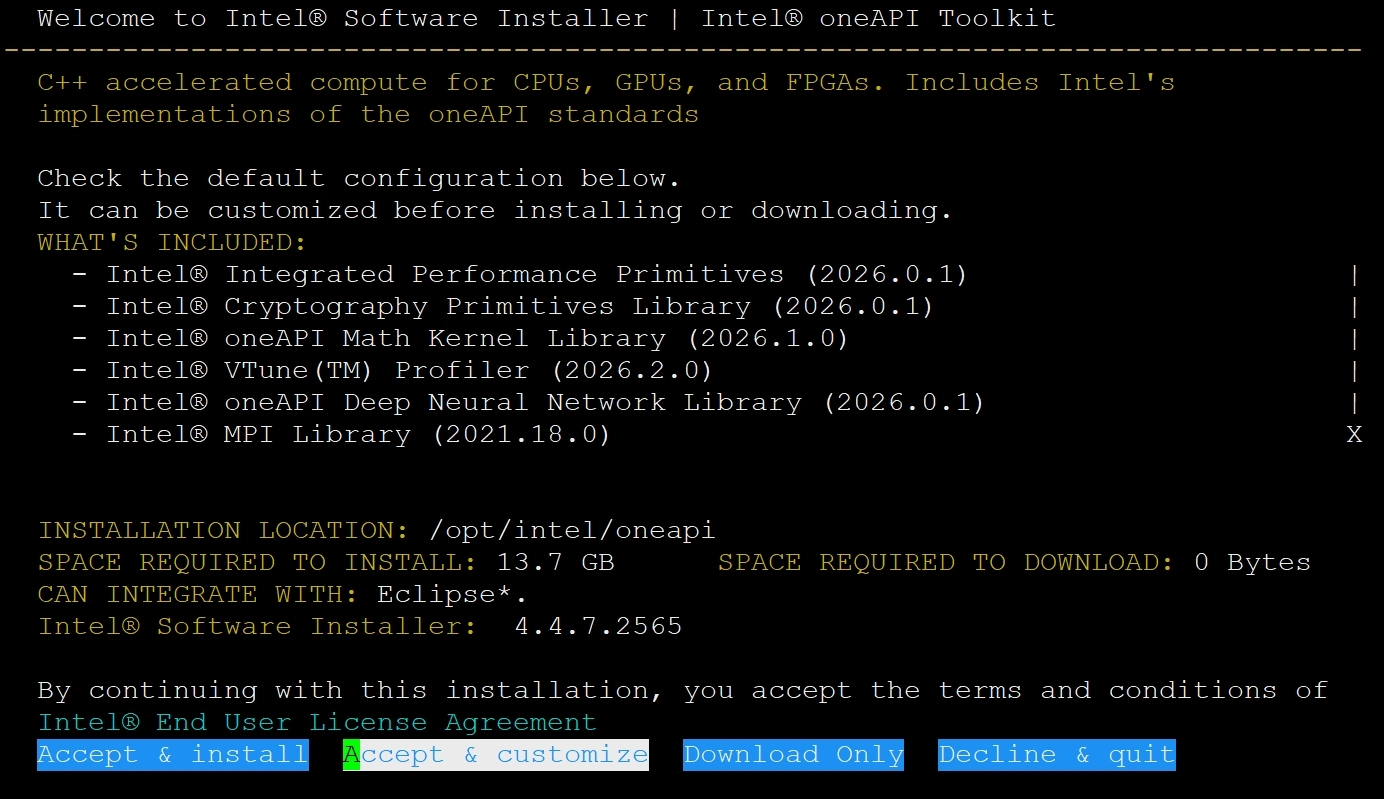Screen dimensions: 1384x799
Task: Click the Eclipse* integration text
Action: [x=452, y=594]
